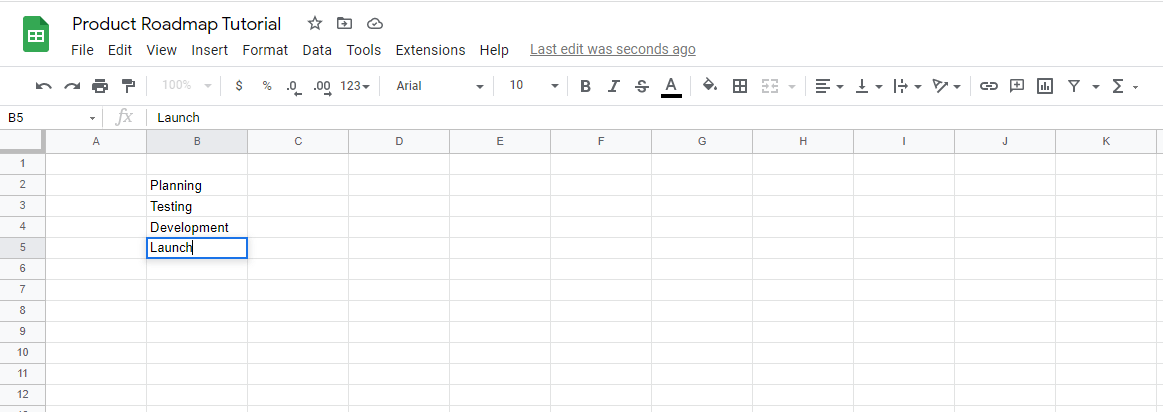Toggle Italic formatting
Viewport: 1163px width, 412px height.
tap(614, 86)
